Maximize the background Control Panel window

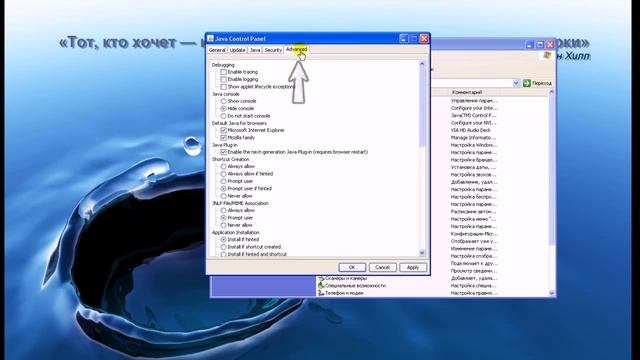tap(540, 44)
